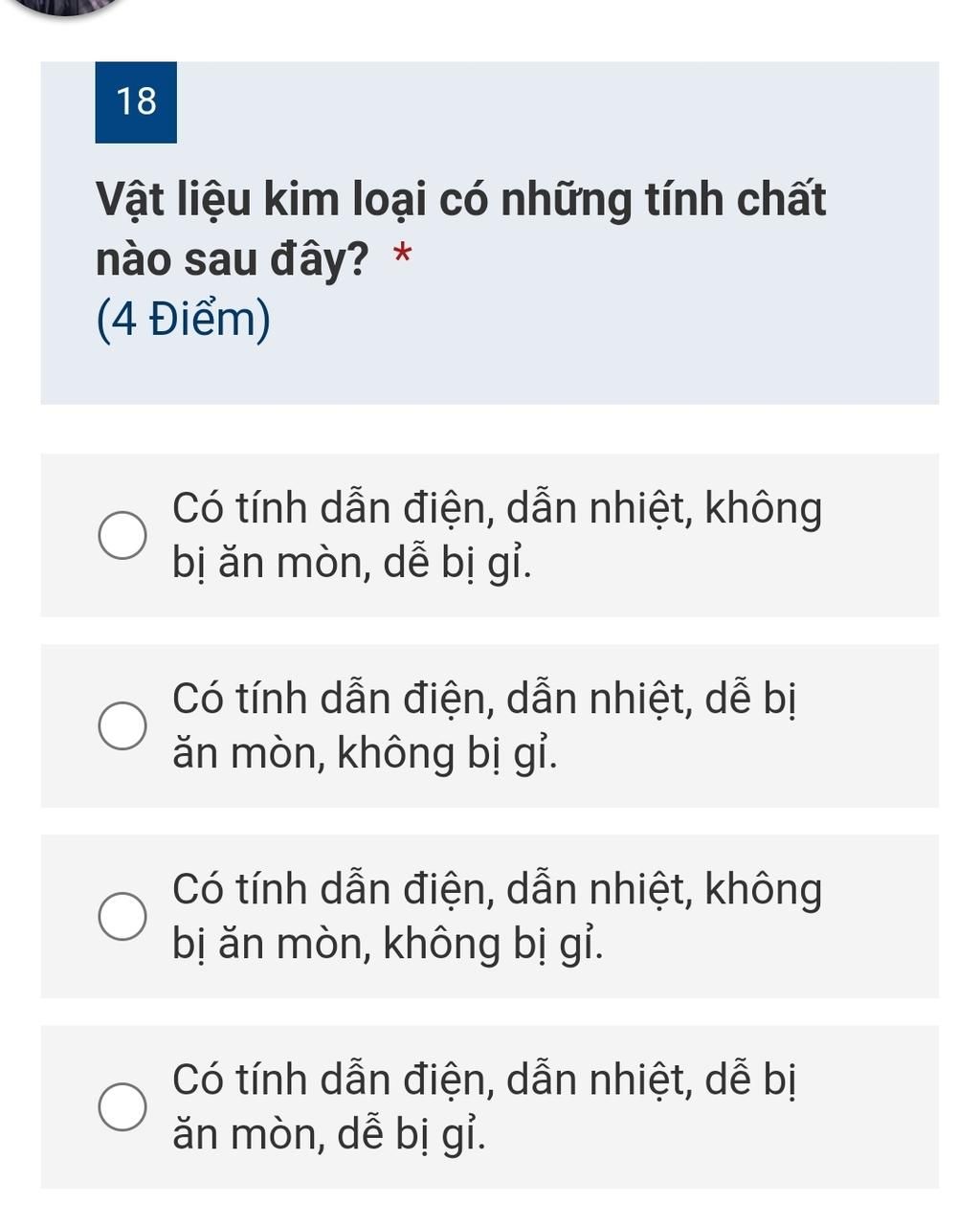Click question title 'Vật liệu kim loại có những tính chất'
Viewport: 980px width, 1225px height.
(460, 200)
